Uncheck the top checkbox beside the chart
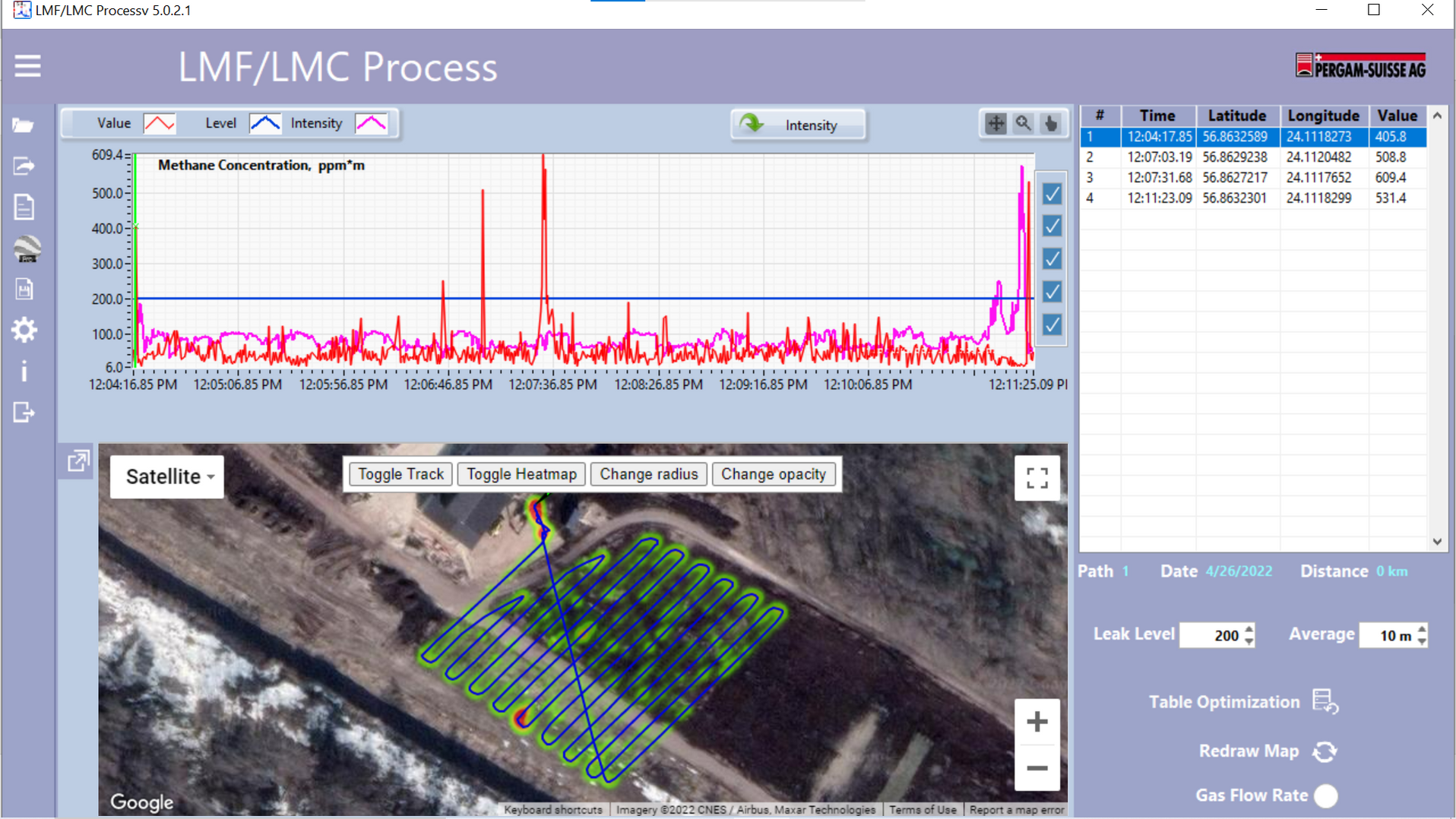Viewport: 1456px width, 819px height. pos(1052,194)
